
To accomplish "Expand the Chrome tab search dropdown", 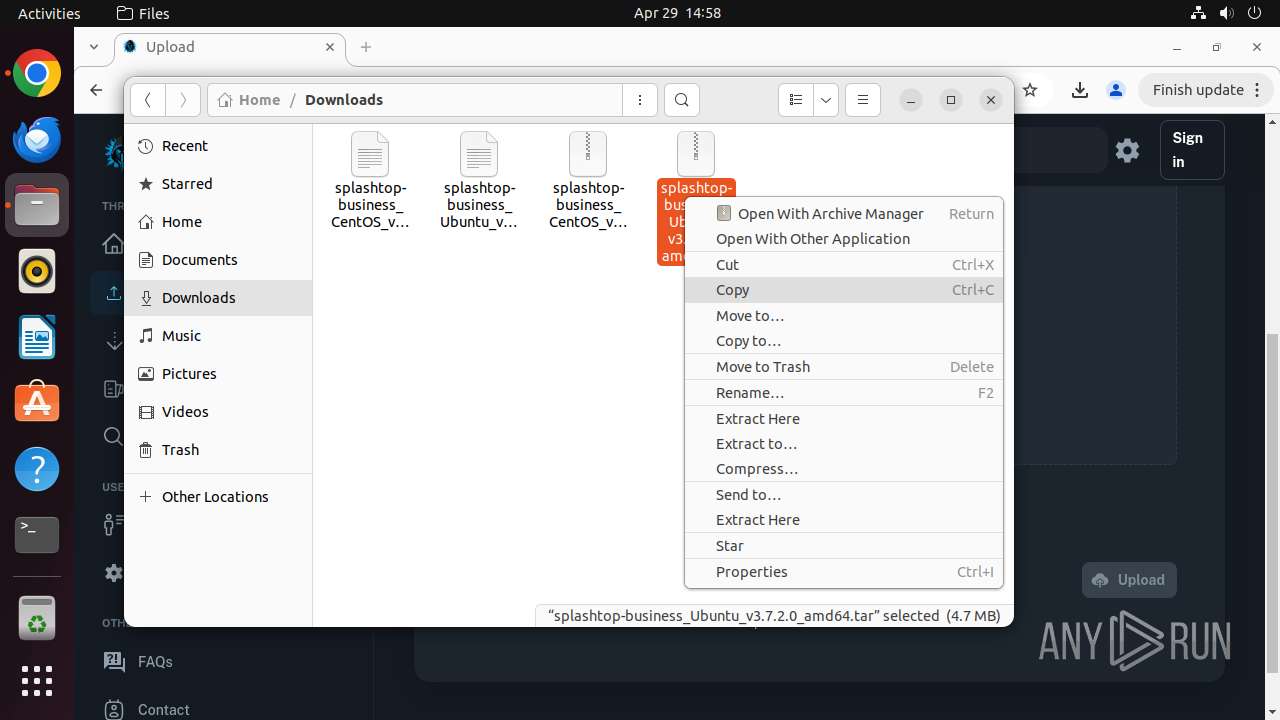I will 94,47.
